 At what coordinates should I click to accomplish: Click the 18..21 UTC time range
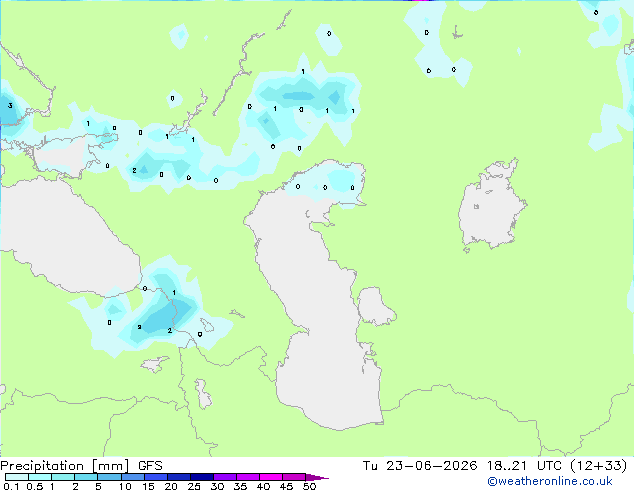524,466
